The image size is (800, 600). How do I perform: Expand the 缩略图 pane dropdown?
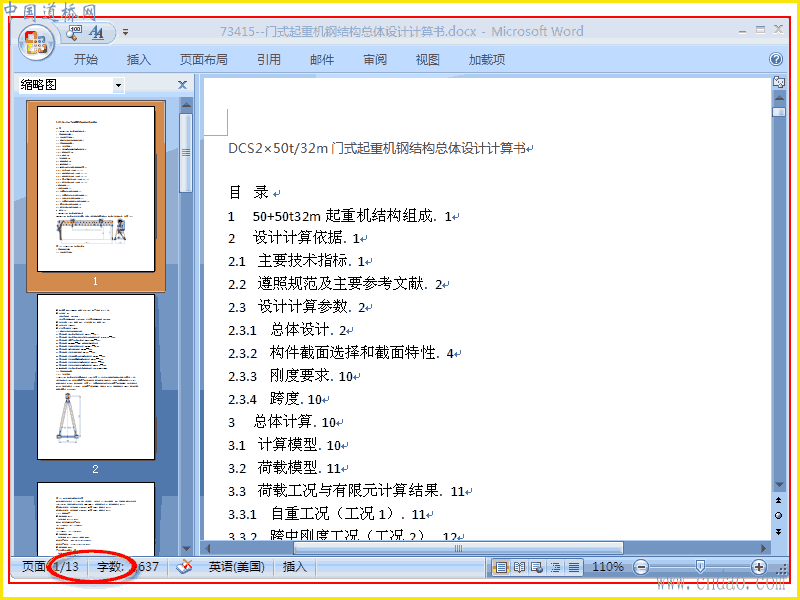pyautogui.click(x=118, y=85)
